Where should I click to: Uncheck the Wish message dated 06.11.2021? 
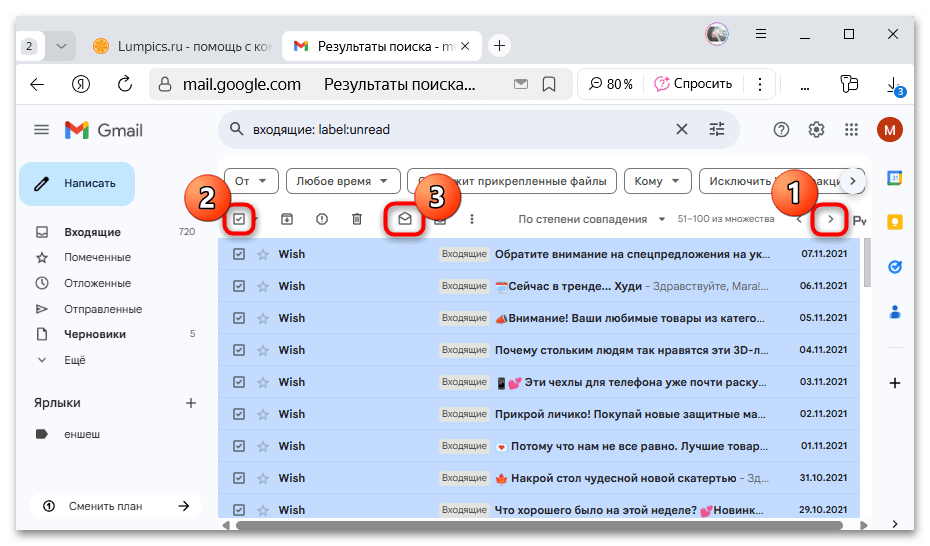click(238, 286)
